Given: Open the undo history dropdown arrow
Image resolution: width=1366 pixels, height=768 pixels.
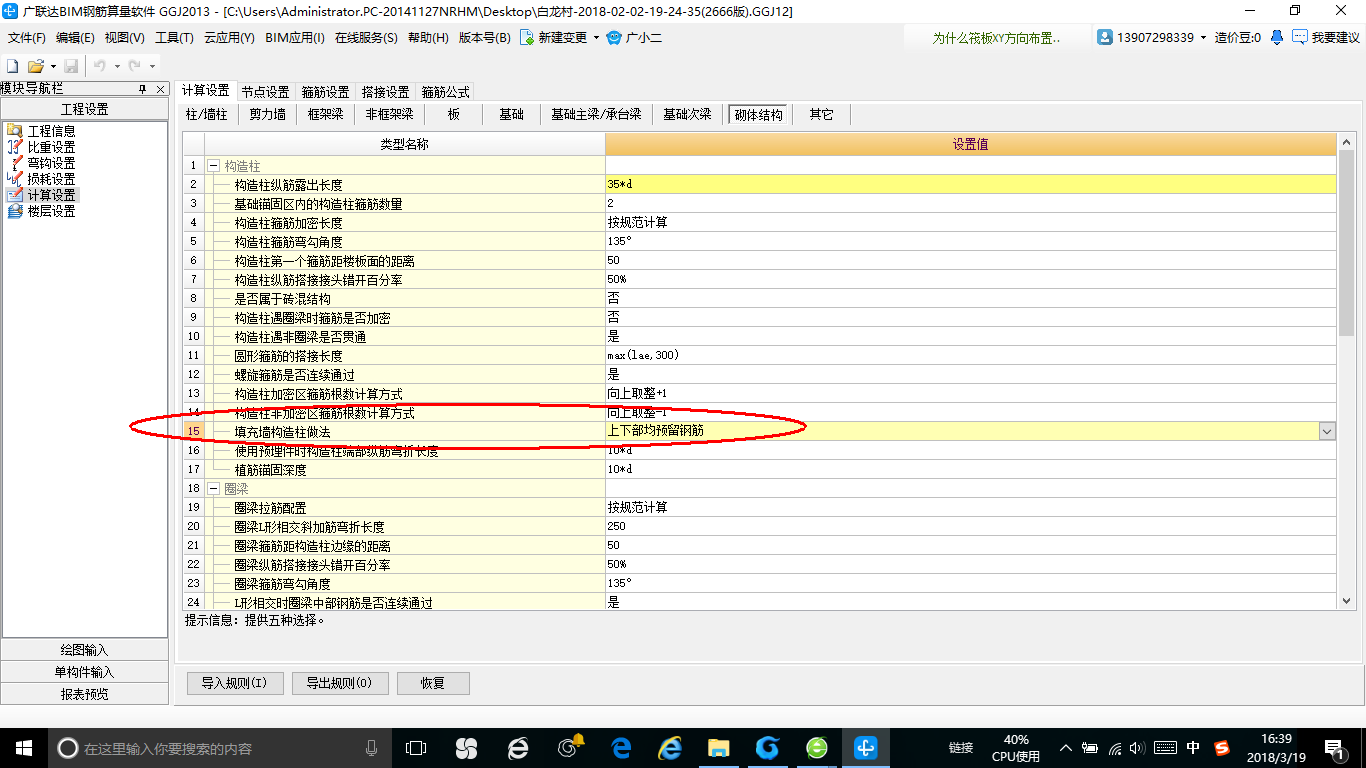Looking at the screenshot, I should point(116,66).
